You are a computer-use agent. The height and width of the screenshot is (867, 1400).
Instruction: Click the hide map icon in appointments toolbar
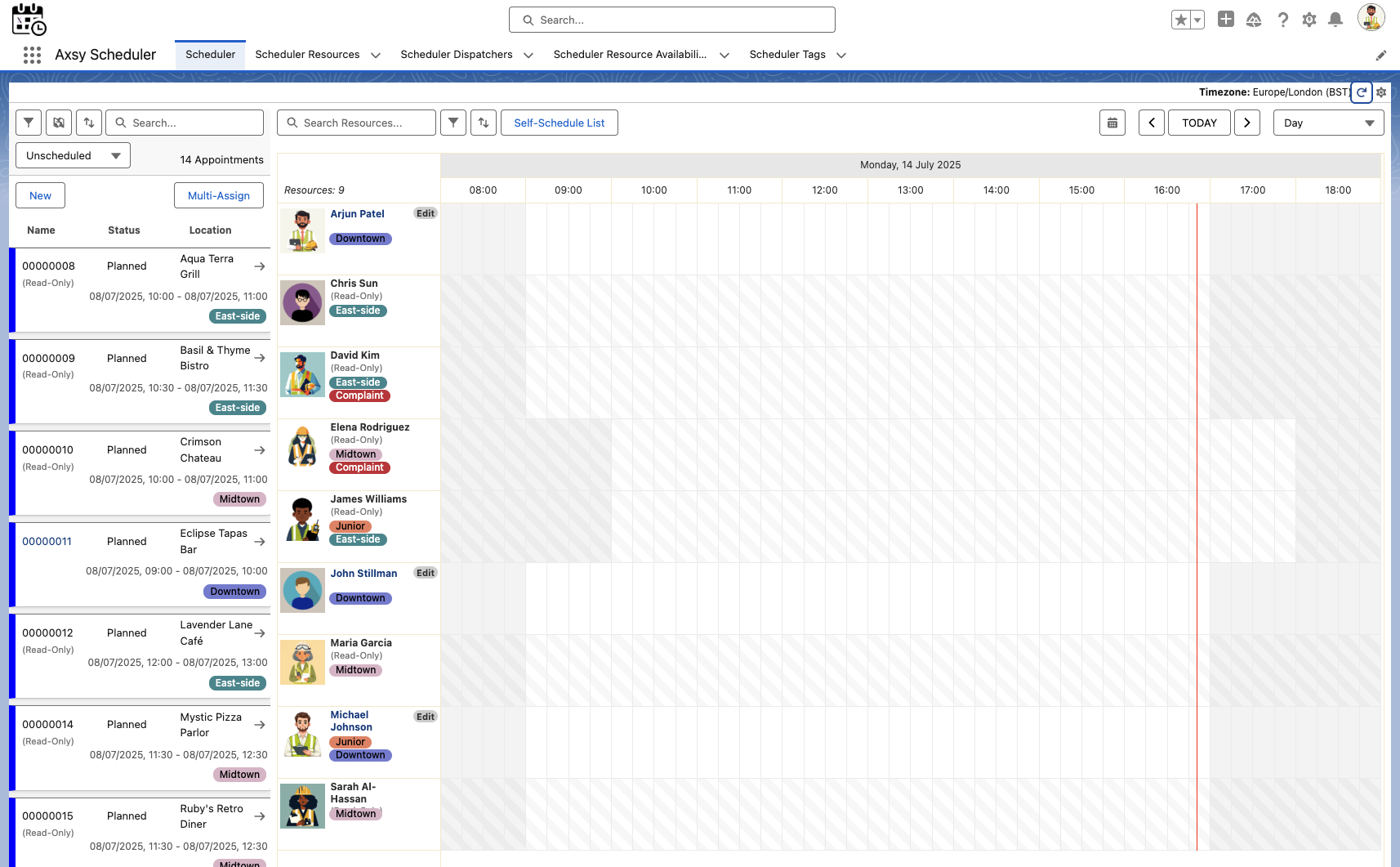pos(59,123)
